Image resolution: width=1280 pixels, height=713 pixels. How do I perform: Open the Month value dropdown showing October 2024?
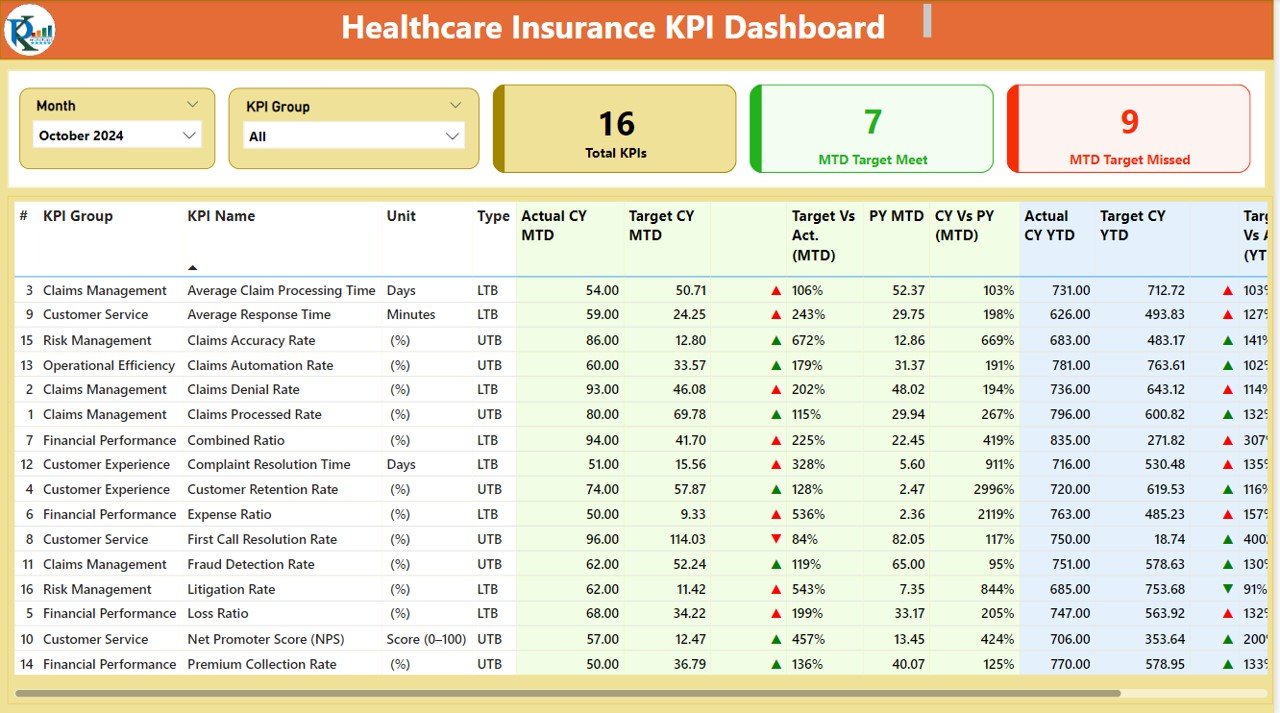[117, 135]
